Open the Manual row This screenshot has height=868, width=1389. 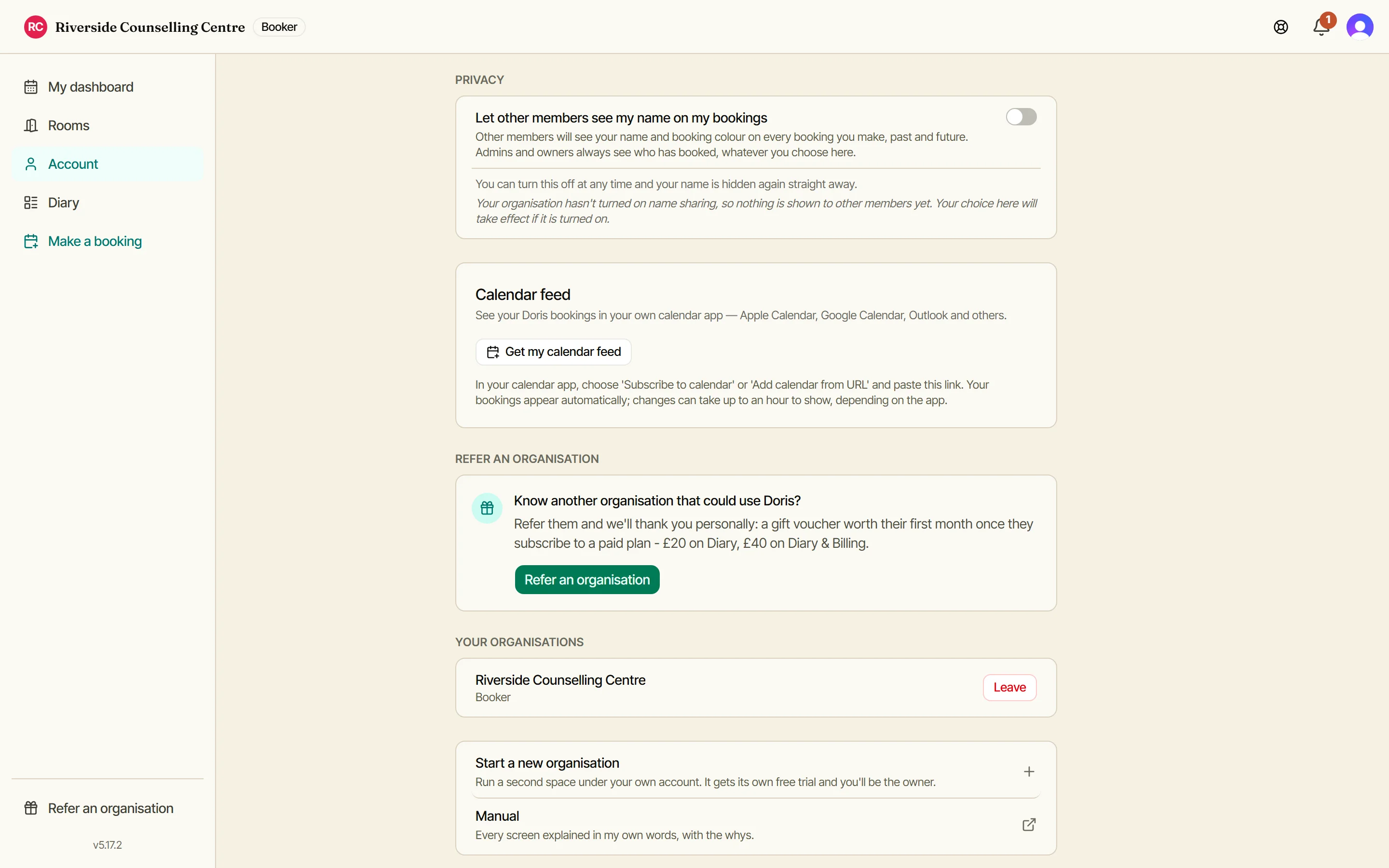pos(756,825)
